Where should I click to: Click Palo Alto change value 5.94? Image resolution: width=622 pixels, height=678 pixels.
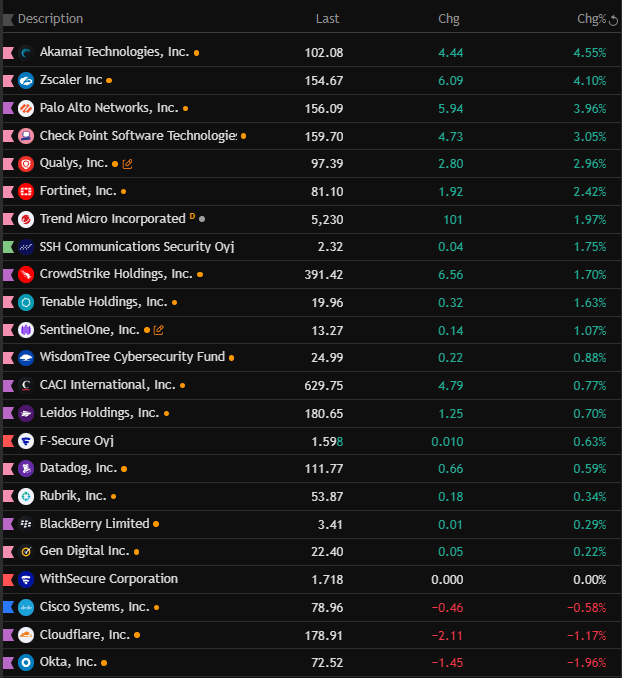[450, 108]
